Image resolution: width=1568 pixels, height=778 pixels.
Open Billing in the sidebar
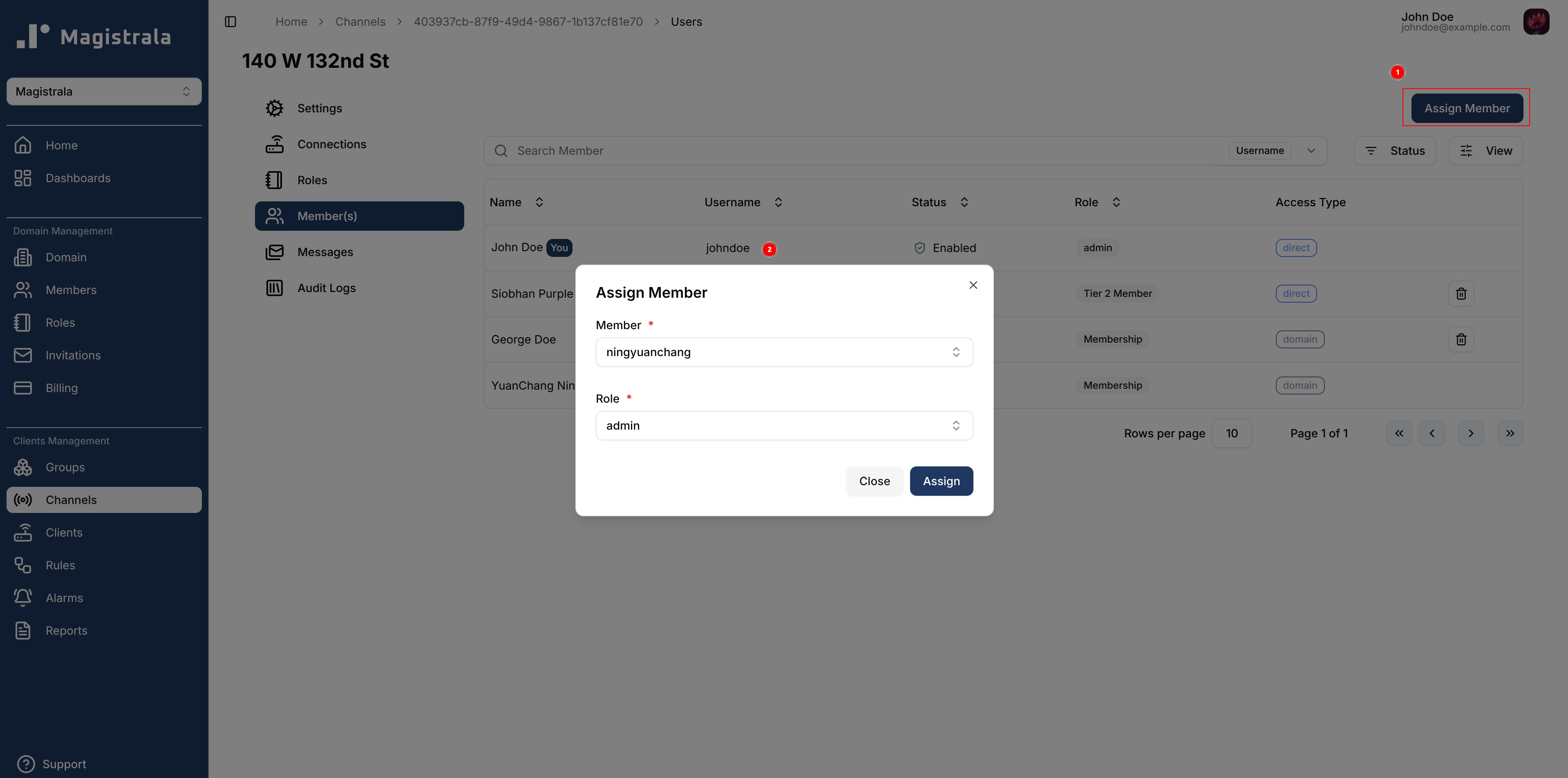pyautogui.click(x=104, y=388)
